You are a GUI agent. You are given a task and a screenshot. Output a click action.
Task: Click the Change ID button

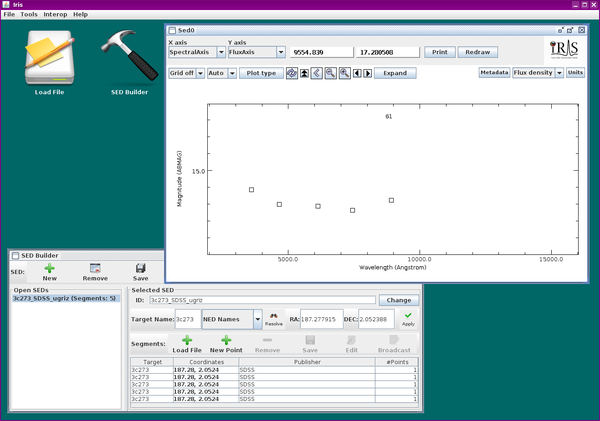point(399,300)
